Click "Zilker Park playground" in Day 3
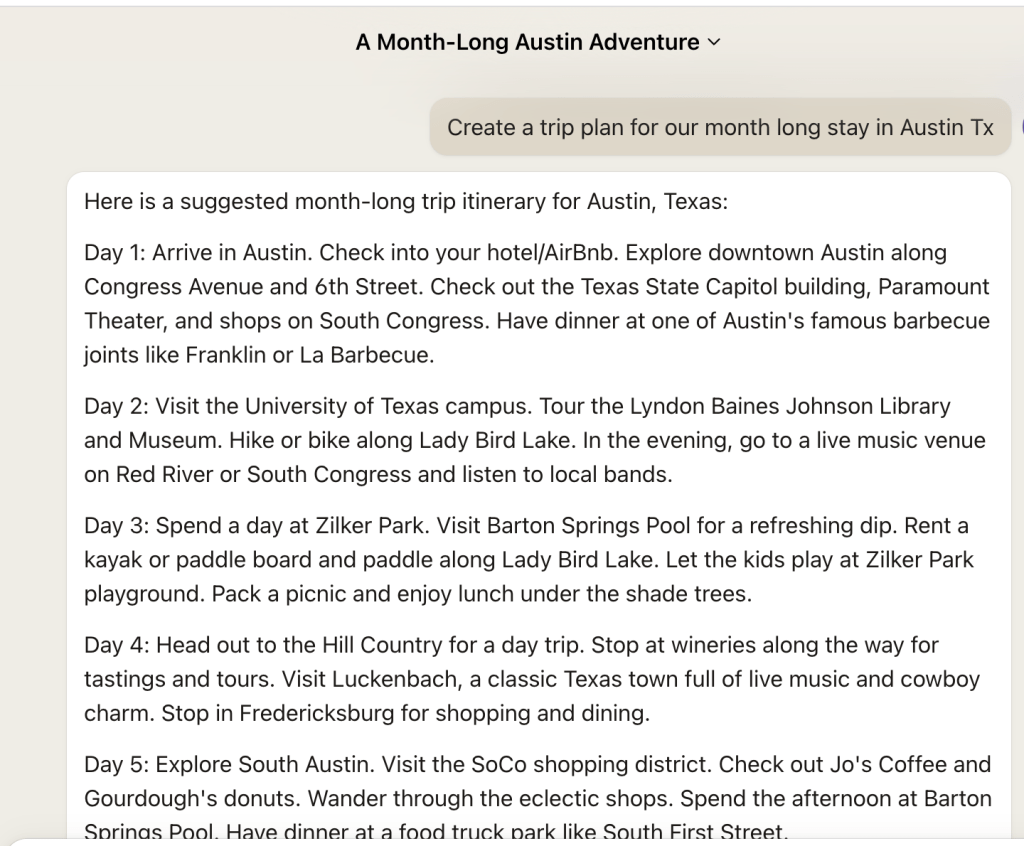The image size is (1024, 846). (x=881, y=560)
